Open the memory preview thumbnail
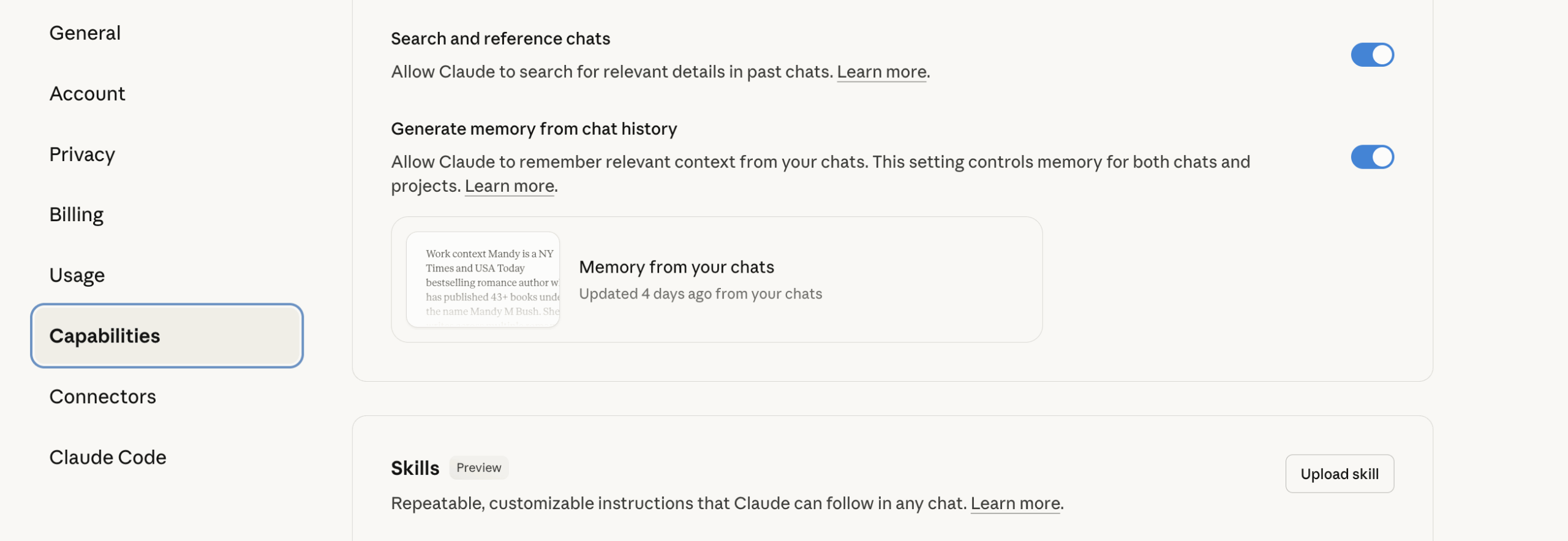This screenshot has width=1568, height=541. (483, 279)
